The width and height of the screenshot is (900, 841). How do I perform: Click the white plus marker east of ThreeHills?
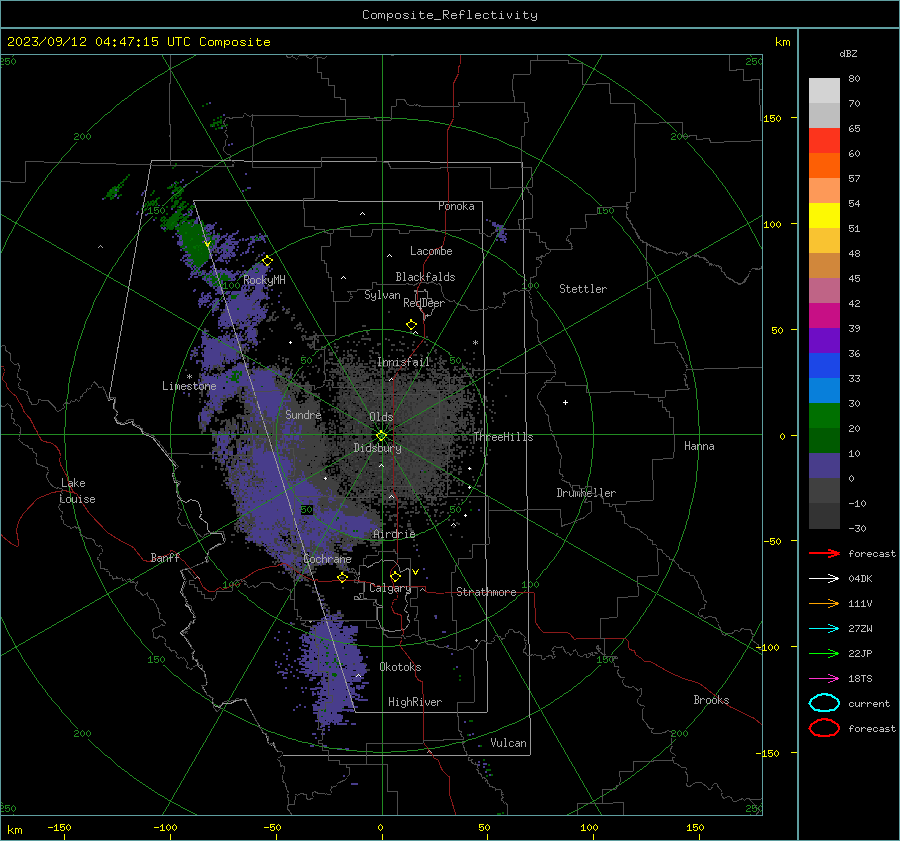tap(565, 402)
